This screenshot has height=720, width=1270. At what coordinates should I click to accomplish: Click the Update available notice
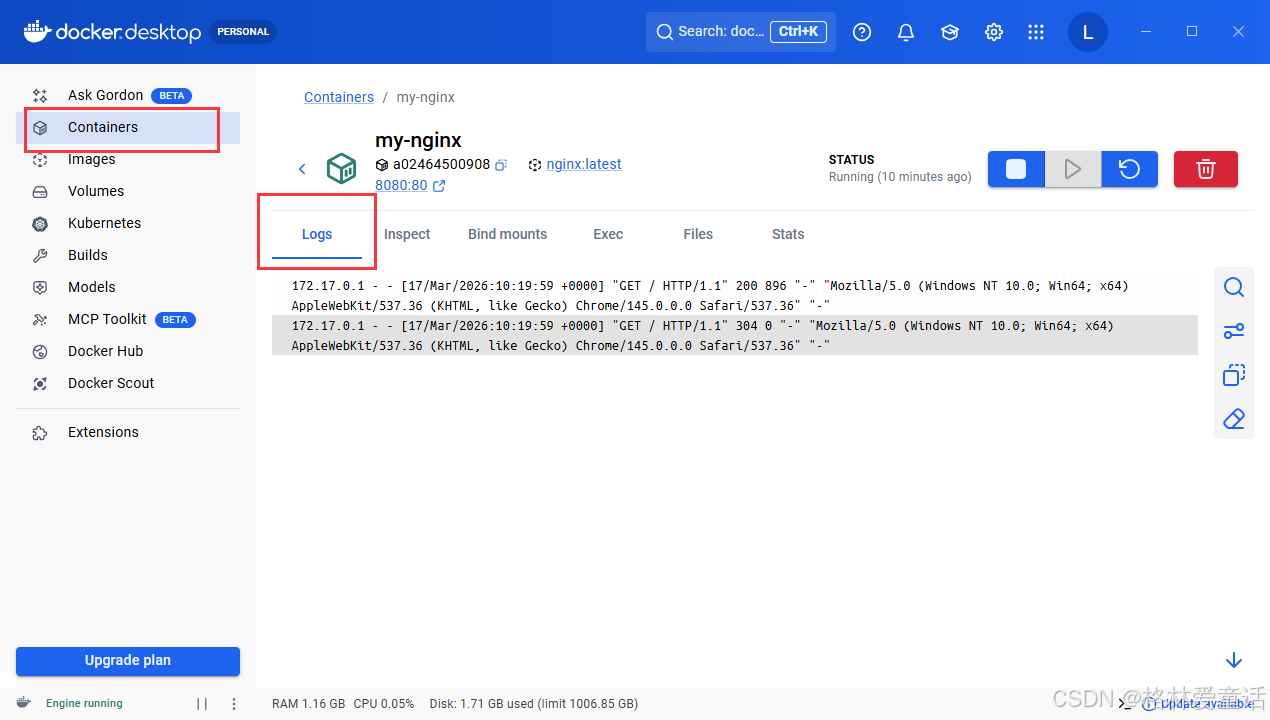1198,704
